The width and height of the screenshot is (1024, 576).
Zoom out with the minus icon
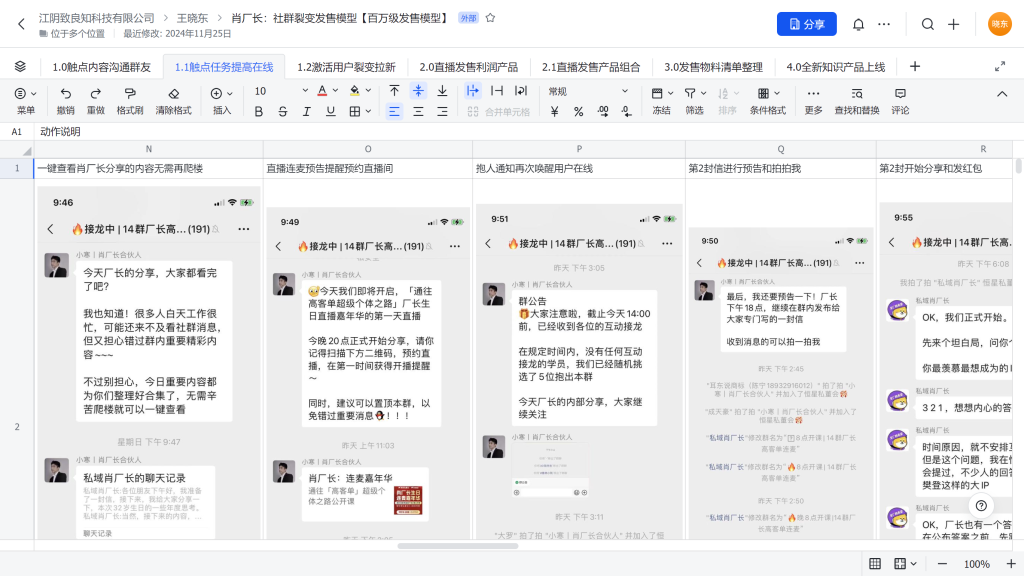942,564
